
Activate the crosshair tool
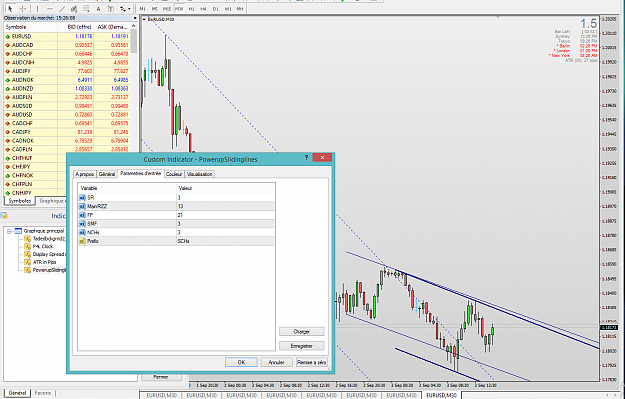tap(23, 9)
